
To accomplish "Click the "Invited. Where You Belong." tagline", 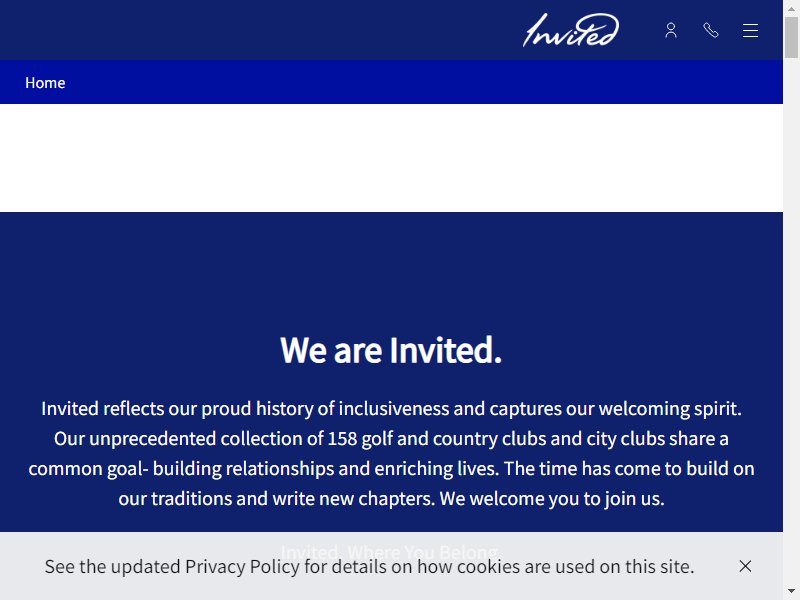I will 391,552.
